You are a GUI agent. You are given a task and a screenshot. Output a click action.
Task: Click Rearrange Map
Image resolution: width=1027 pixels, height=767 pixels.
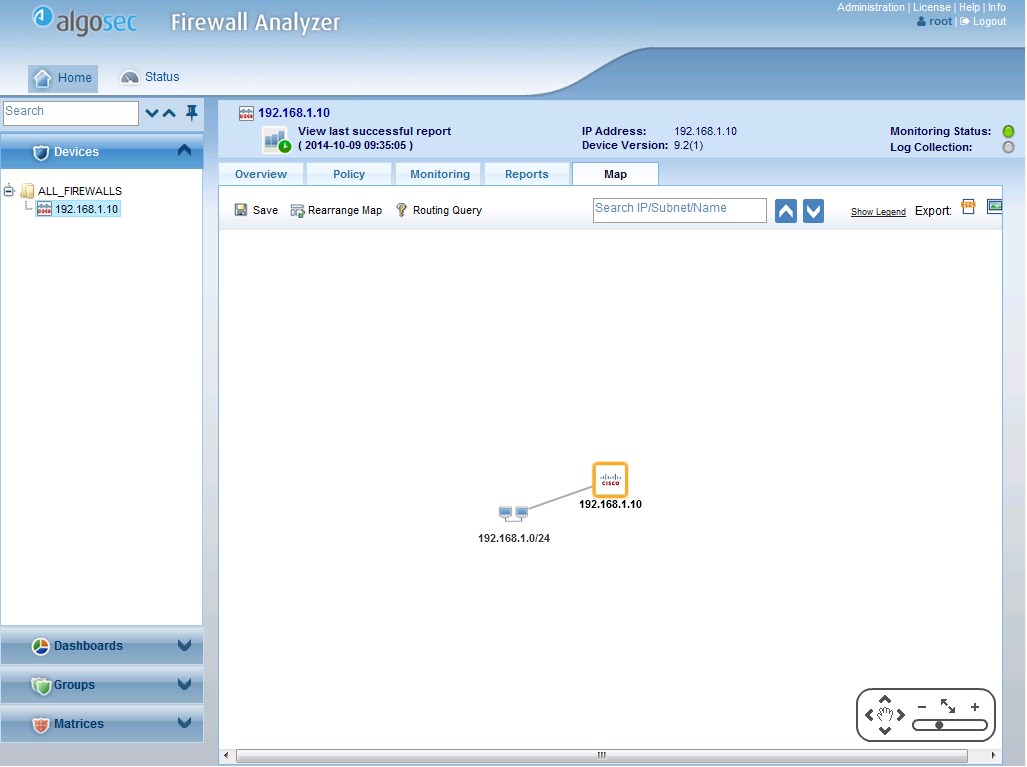[x=336, y=210]
